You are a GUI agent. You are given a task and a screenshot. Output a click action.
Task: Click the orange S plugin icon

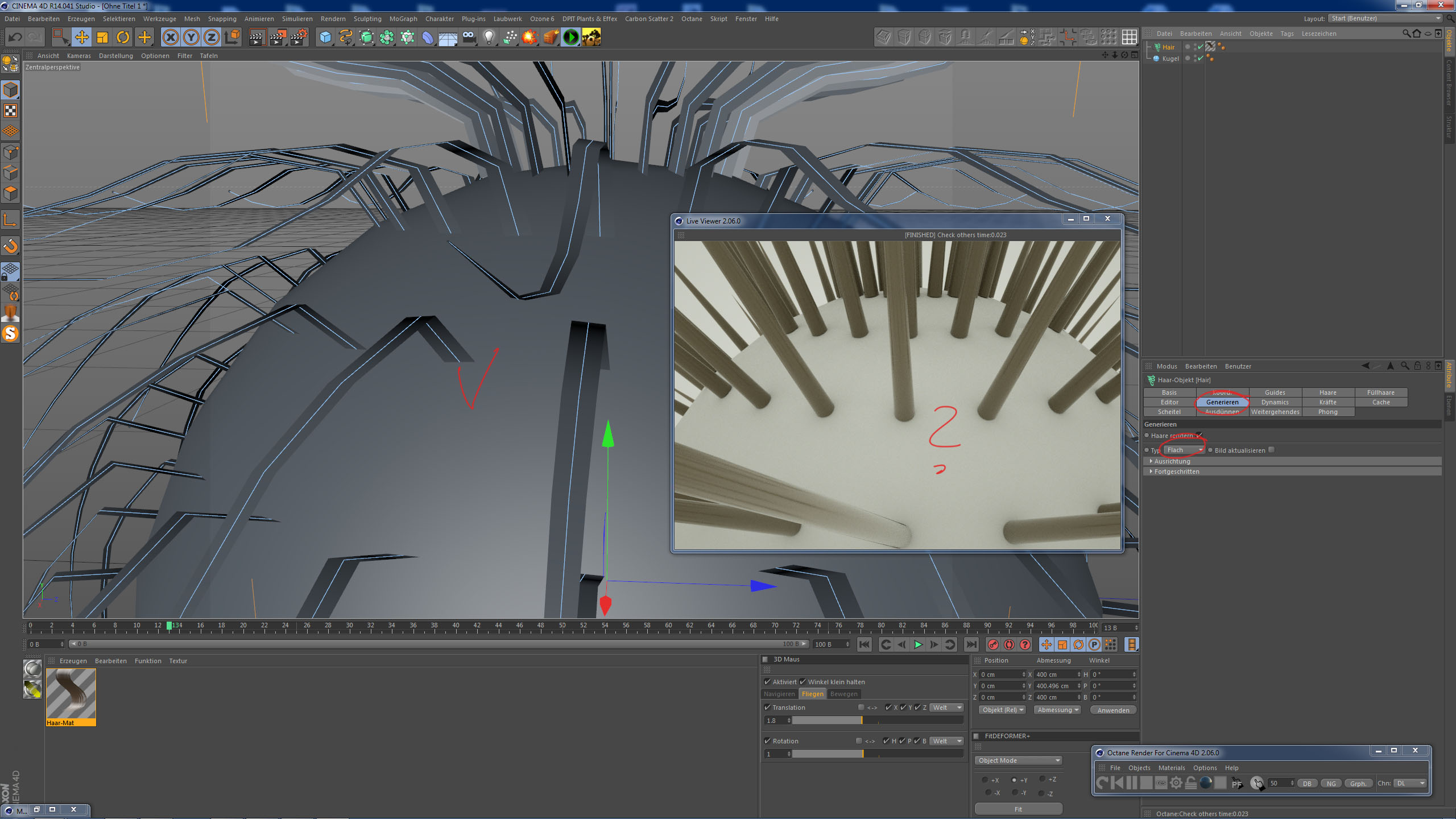click(x=11, y=334)
